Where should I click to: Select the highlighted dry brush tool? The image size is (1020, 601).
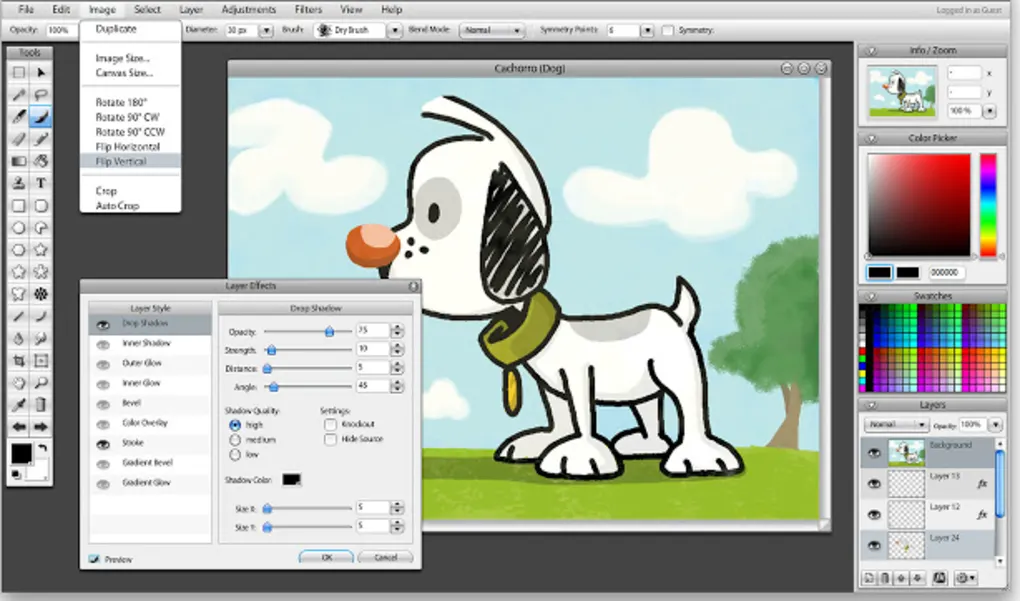[41, 116]
